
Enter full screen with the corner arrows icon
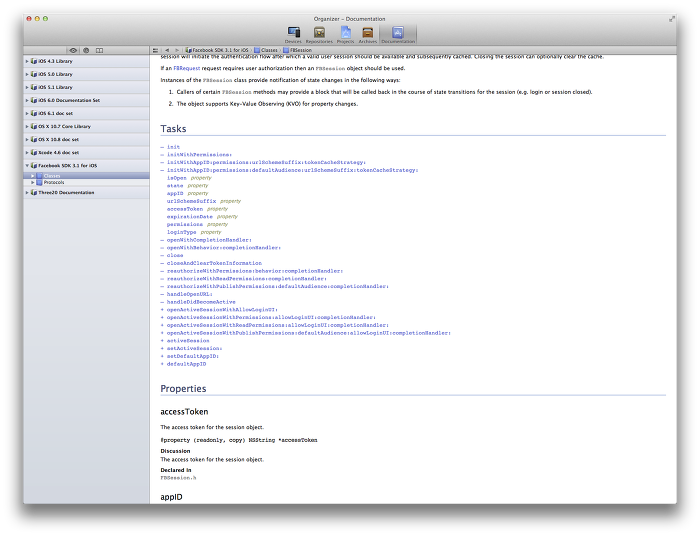[671, 19]
